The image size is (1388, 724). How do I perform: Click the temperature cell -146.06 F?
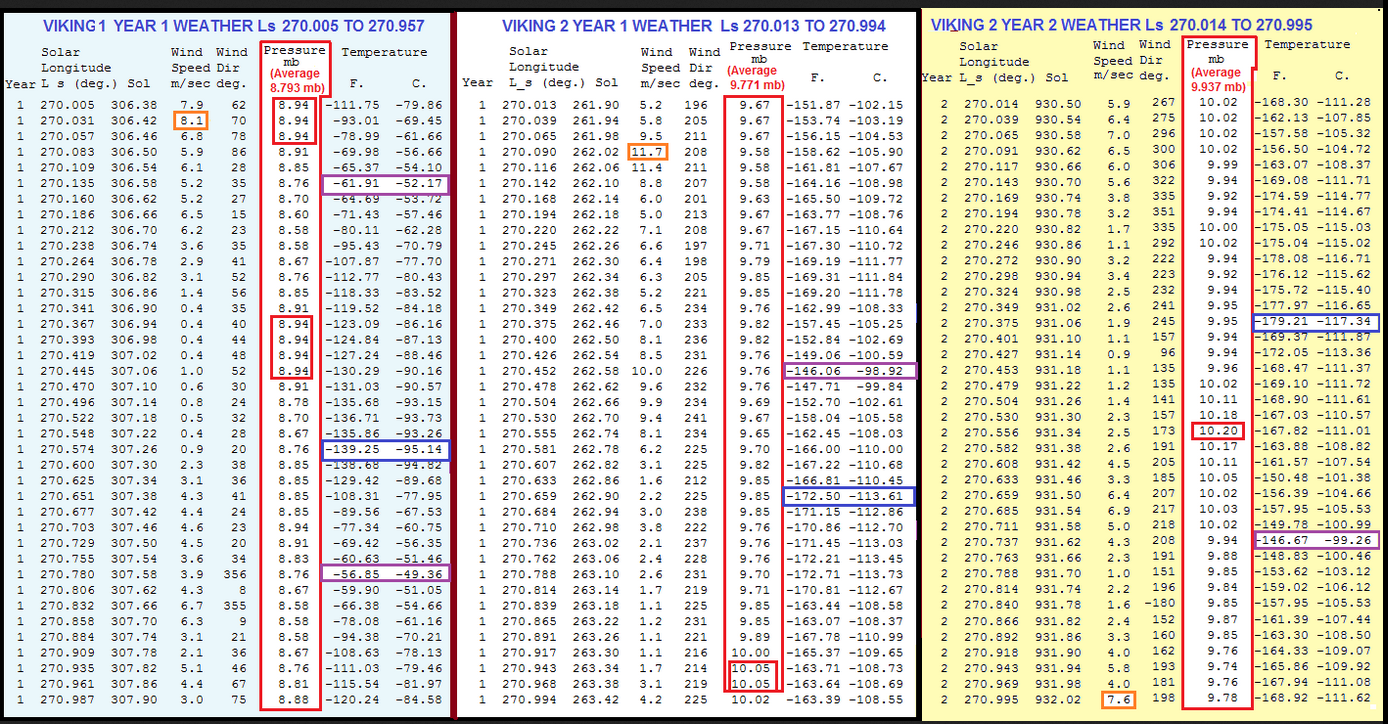point(817,371)
